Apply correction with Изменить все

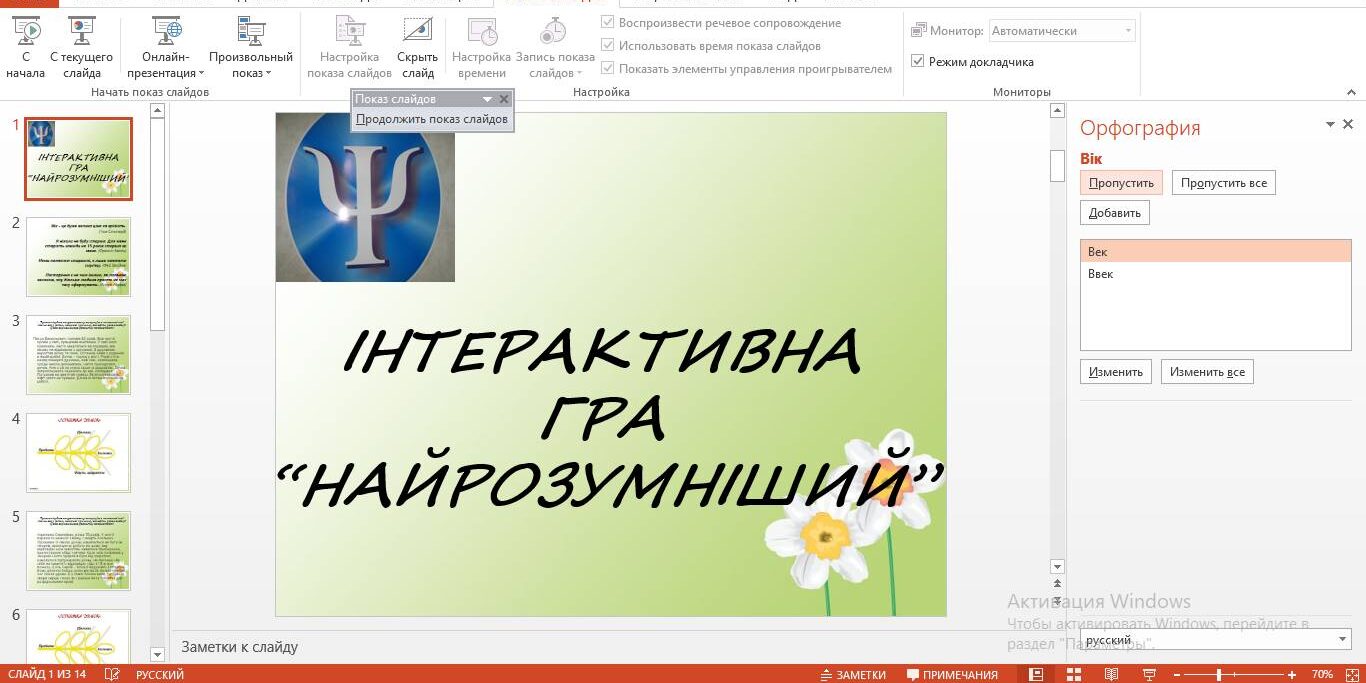[x=1207, y=371]
